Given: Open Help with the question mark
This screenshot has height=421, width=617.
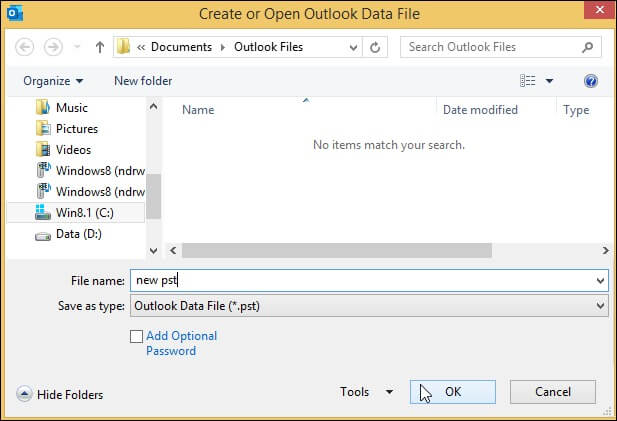Looking at the screenshot, I should [x=591, y=81].
